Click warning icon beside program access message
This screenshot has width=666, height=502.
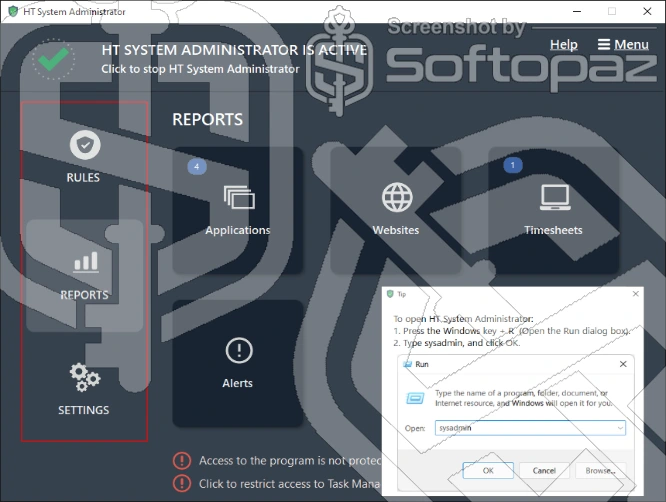coord(182,460)
